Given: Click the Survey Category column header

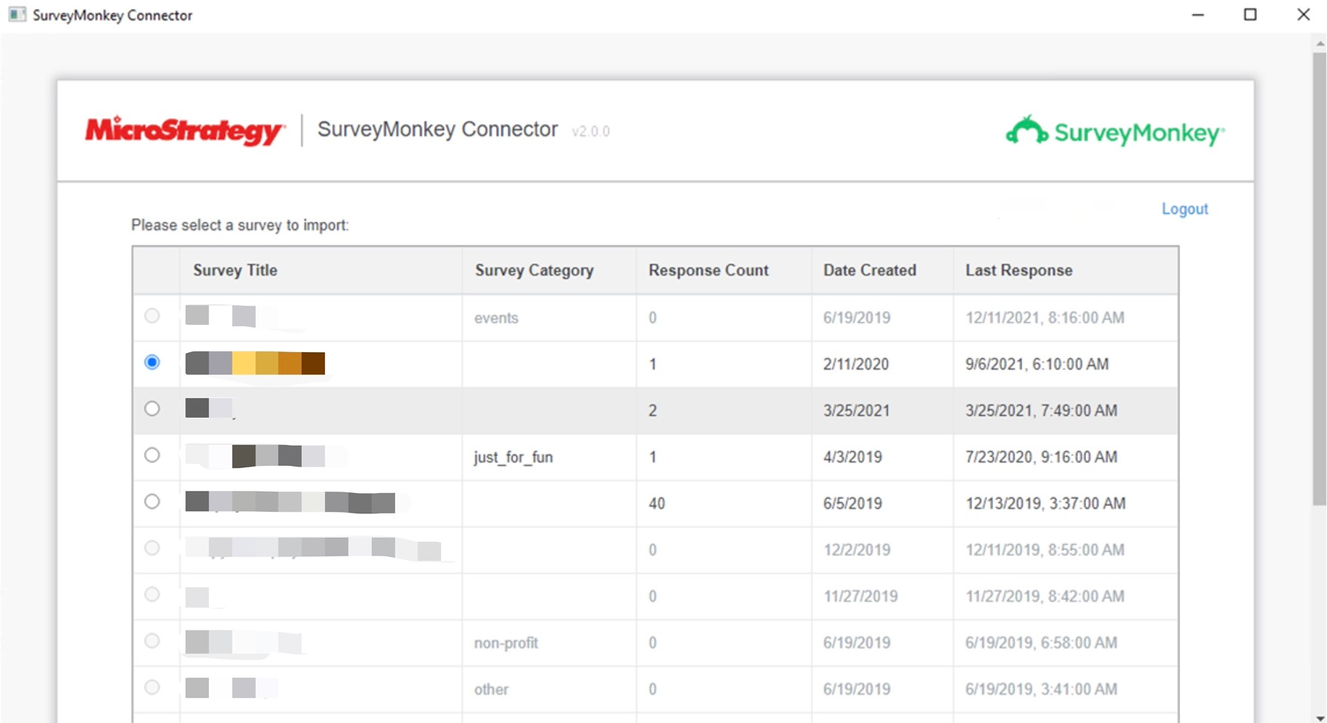Looking at the screenshot, I should click(x=534, y=270).
